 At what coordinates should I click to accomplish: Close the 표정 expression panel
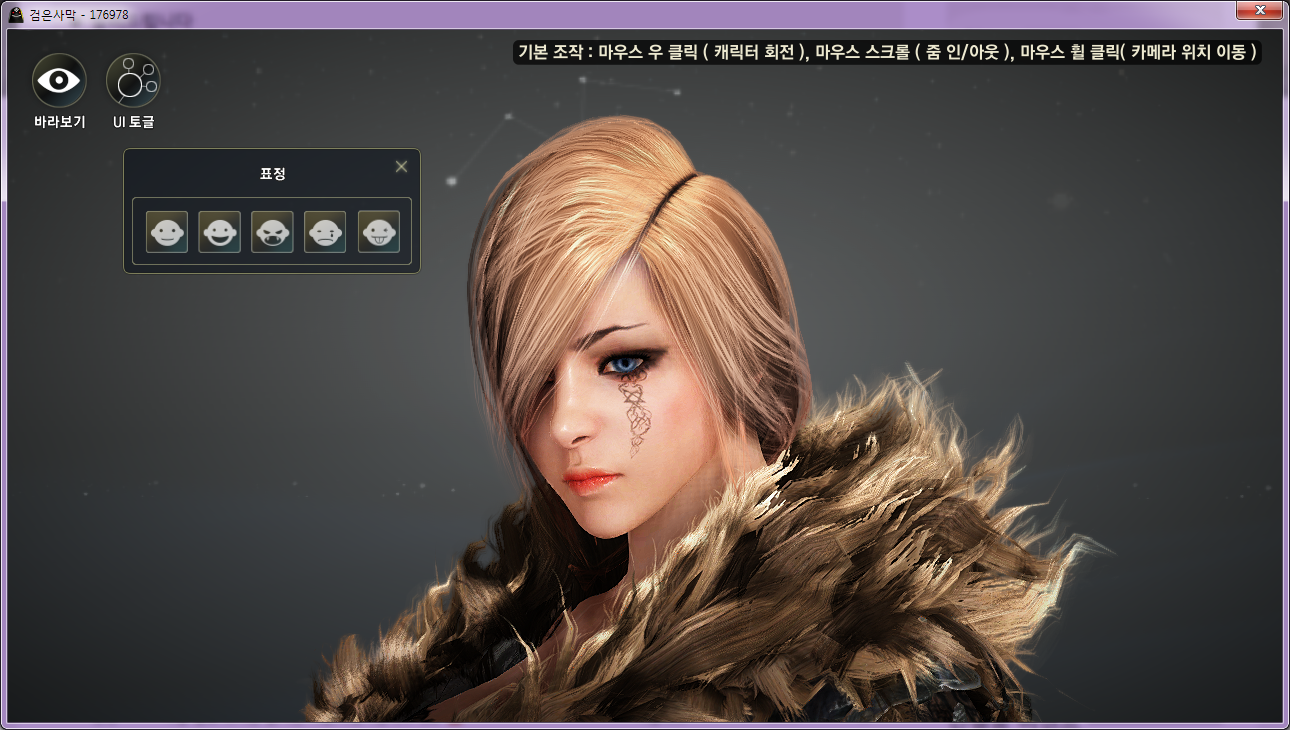click(x=401, y=167)
